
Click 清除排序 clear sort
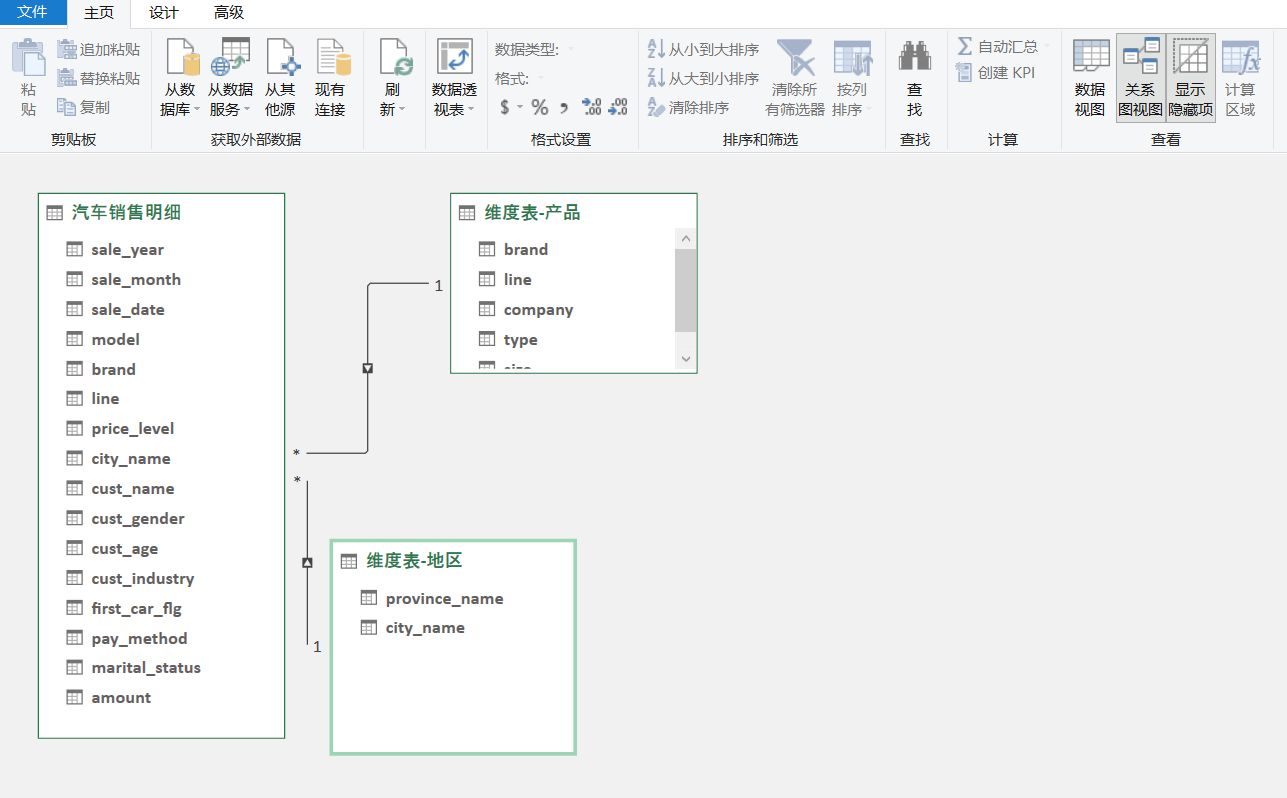[689, 107]
